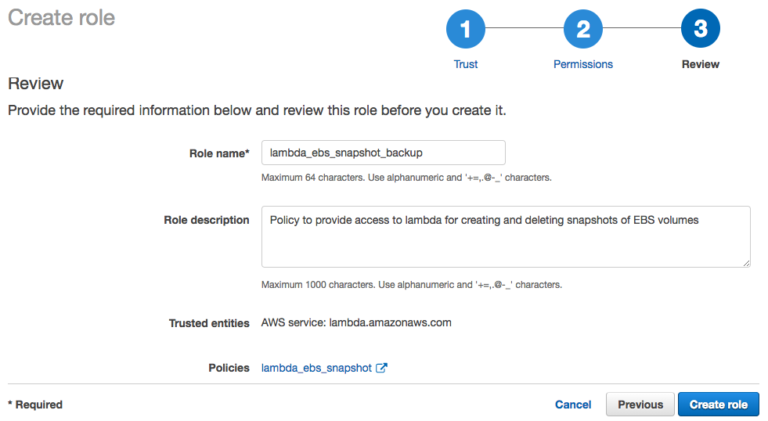The height and width of the screenshot is (421, 768).
Task: Open the lambda_ebs_snapshot policy link
Action: coord(316,368)
